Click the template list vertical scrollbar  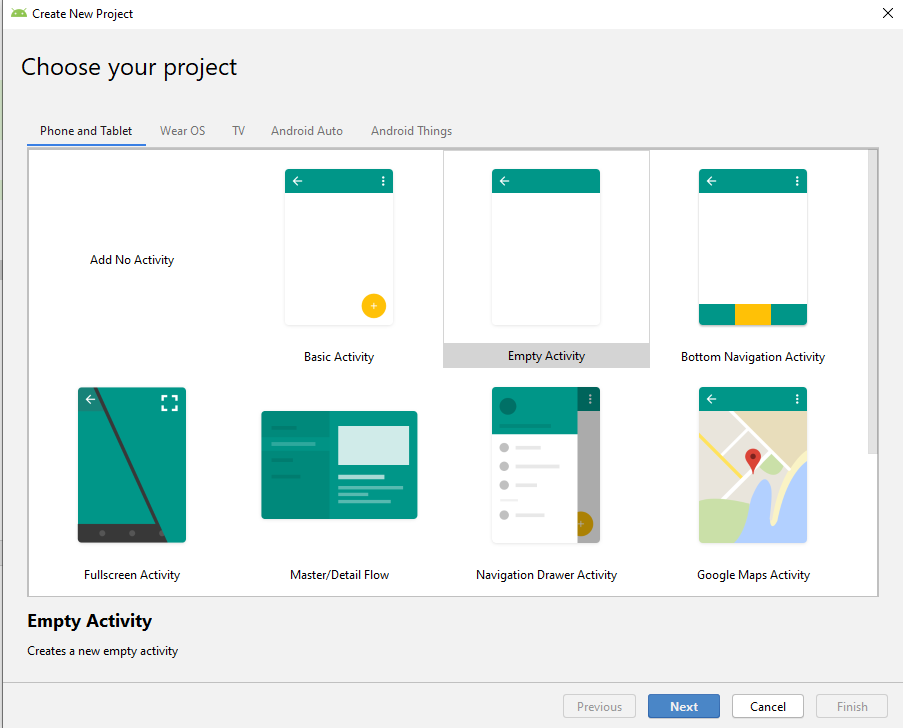(872, 302)
